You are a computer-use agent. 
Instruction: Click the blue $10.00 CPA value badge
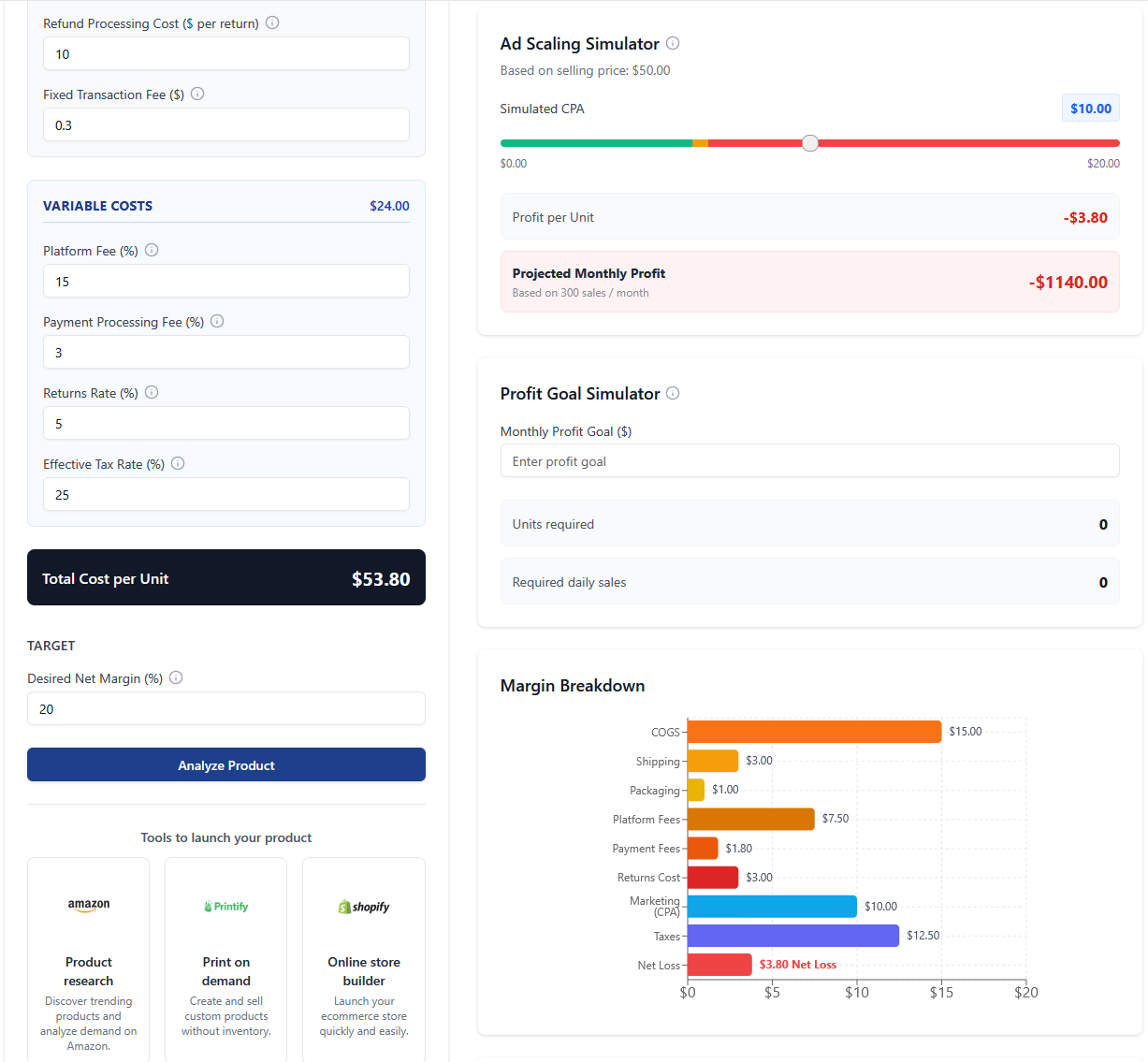click(1090, 108)
